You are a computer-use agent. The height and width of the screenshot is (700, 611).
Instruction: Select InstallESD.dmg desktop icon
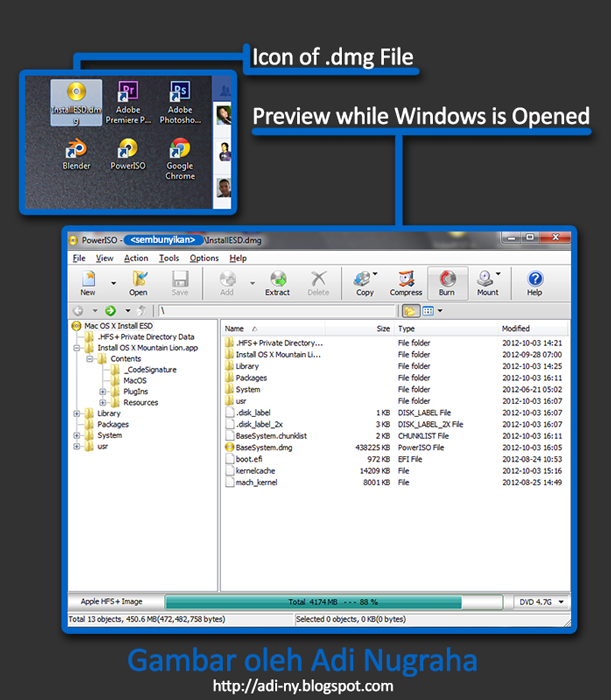pos(76,103)
